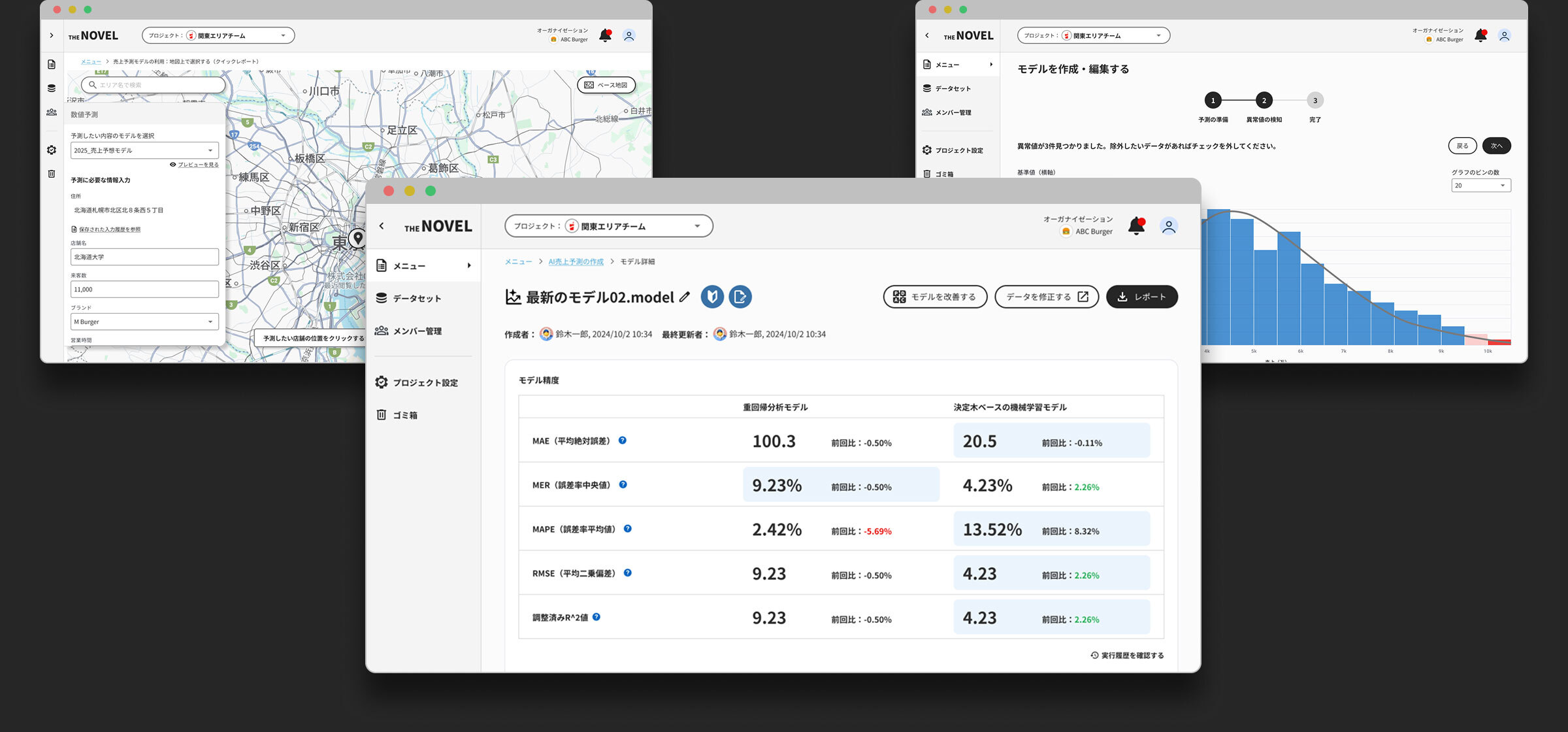Open the M Burger brand dropdown
This screenshot has width=1568, height=732.
pyautogui.click(x=144, y=322)
